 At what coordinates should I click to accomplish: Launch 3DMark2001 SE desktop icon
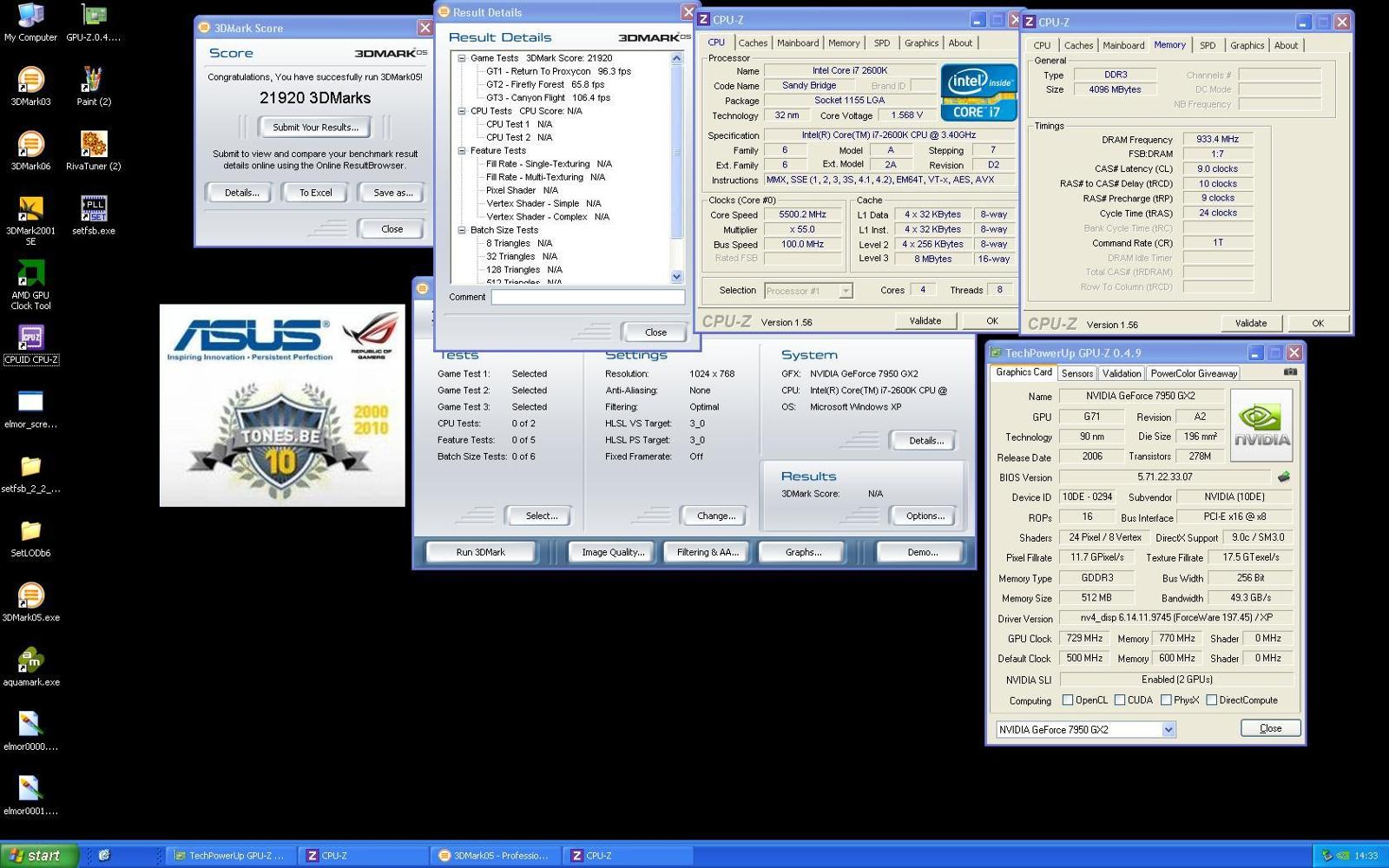[x=30, y=220]
